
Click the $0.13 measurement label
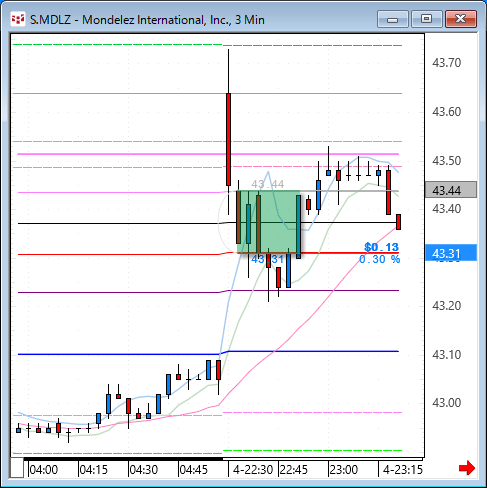point(381,247)
